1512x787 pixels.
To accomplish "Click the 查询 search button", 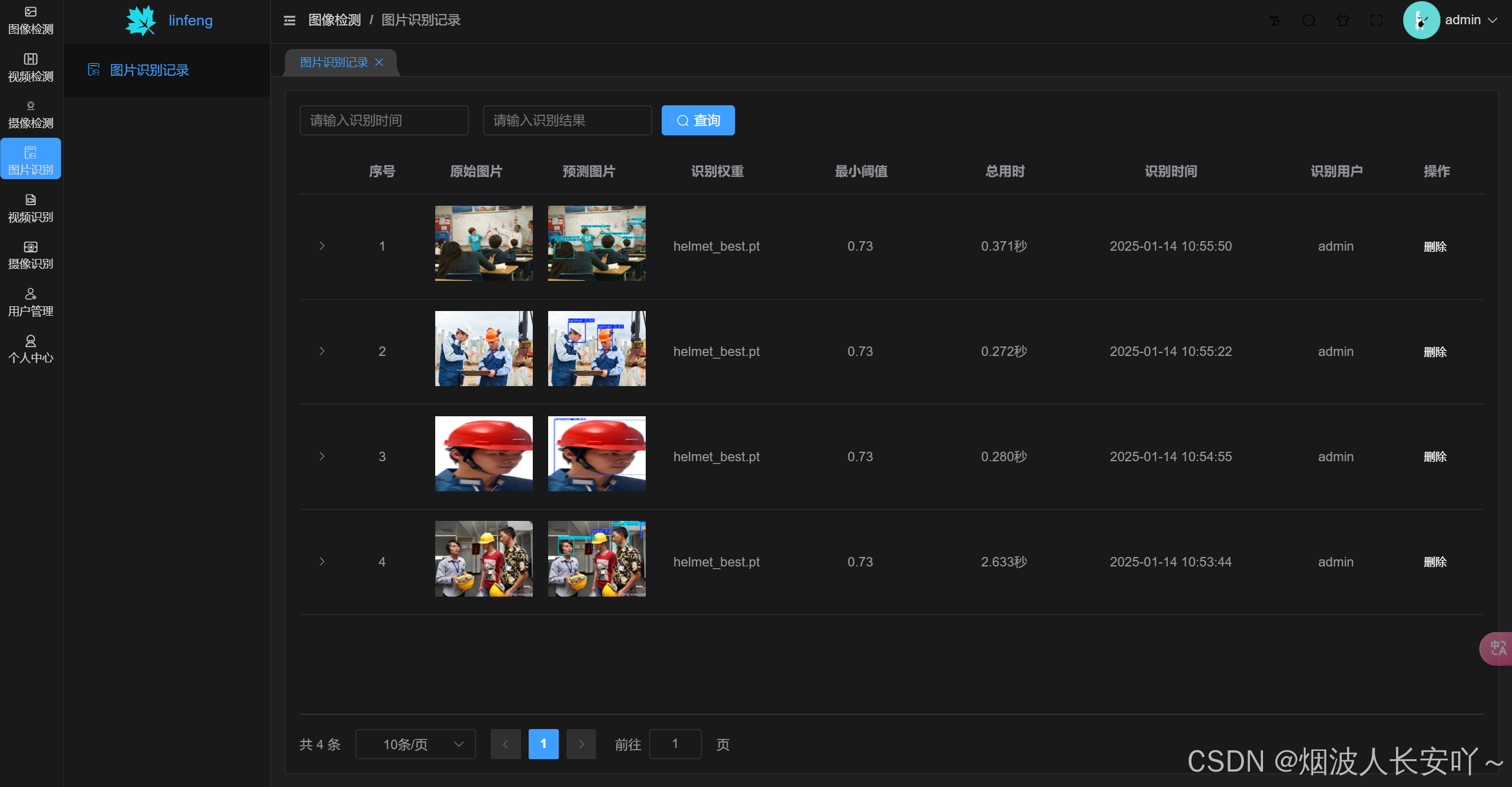I will tap(698, 120).
